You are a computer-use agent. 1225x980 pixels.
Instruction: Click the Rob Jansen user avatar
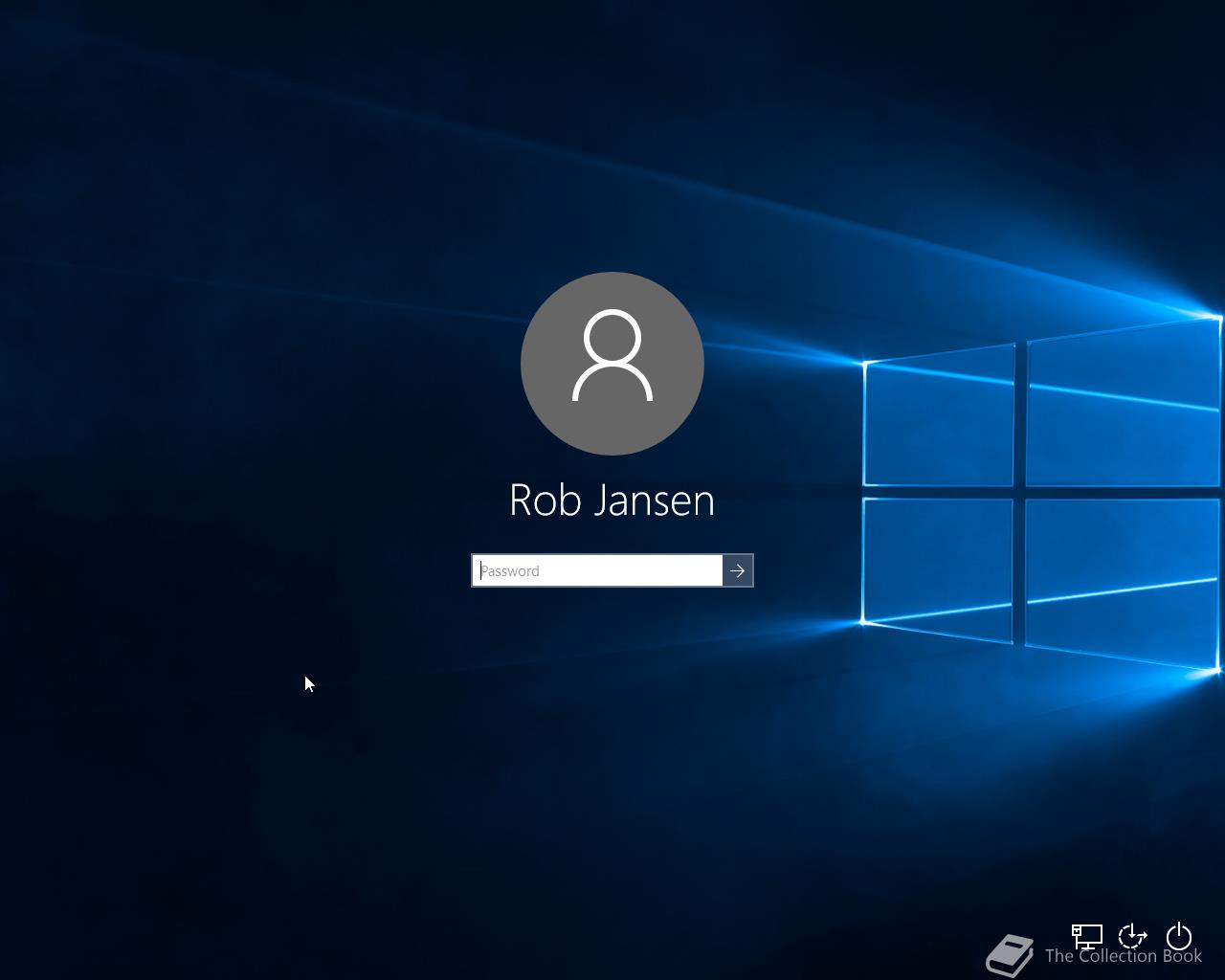pos(612,364)
